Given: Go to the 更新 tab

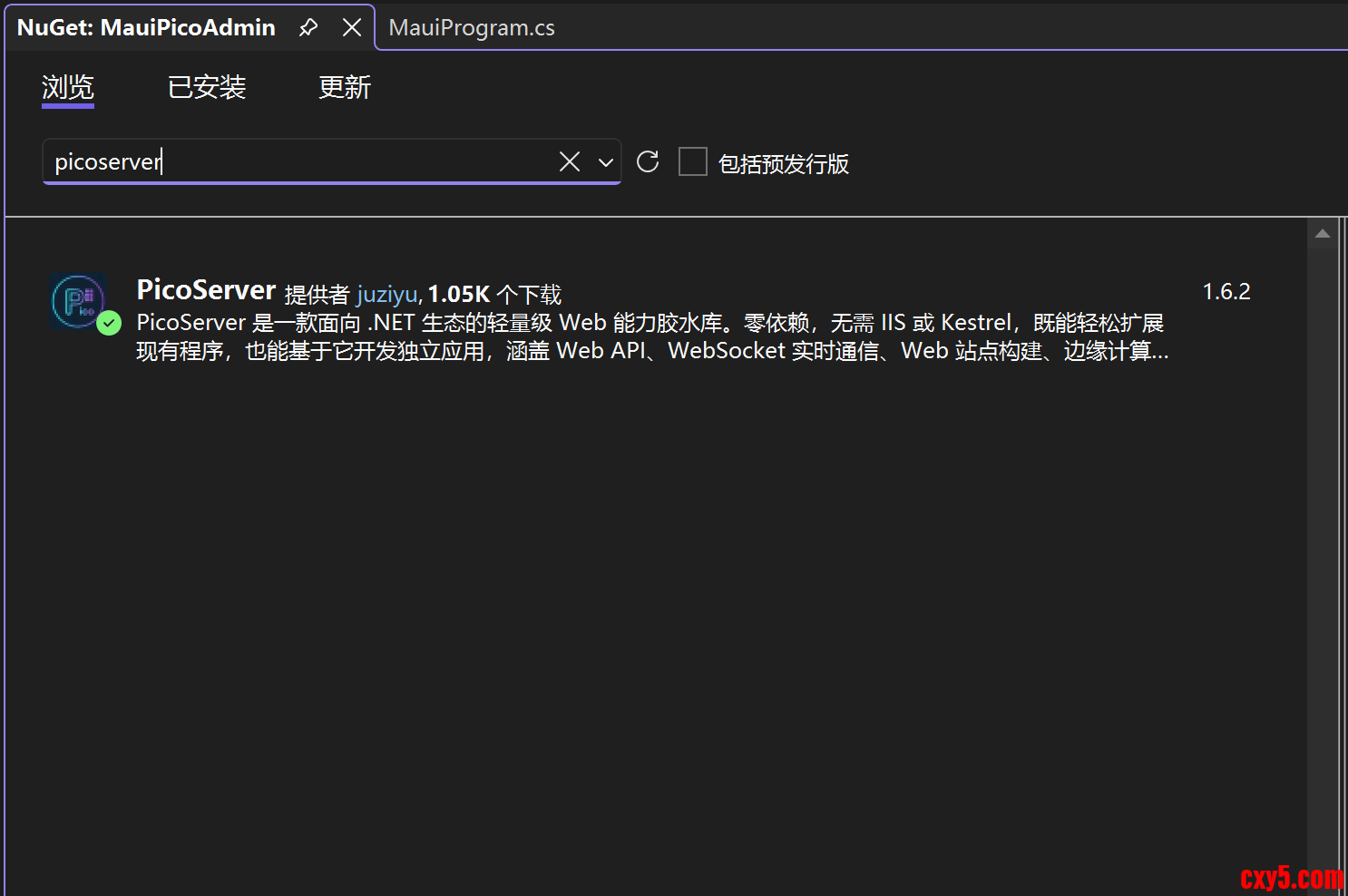Looking at the screenshot, I should 345,87.
